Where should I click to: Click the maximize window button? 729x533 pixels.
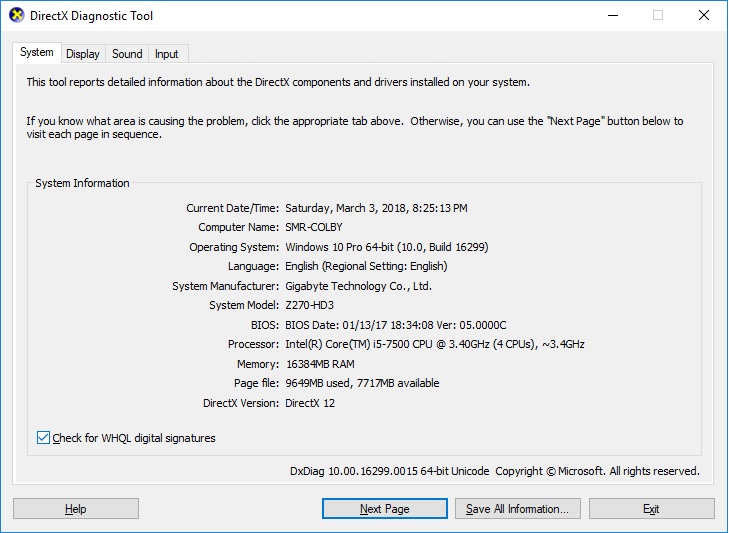point(658,16)
